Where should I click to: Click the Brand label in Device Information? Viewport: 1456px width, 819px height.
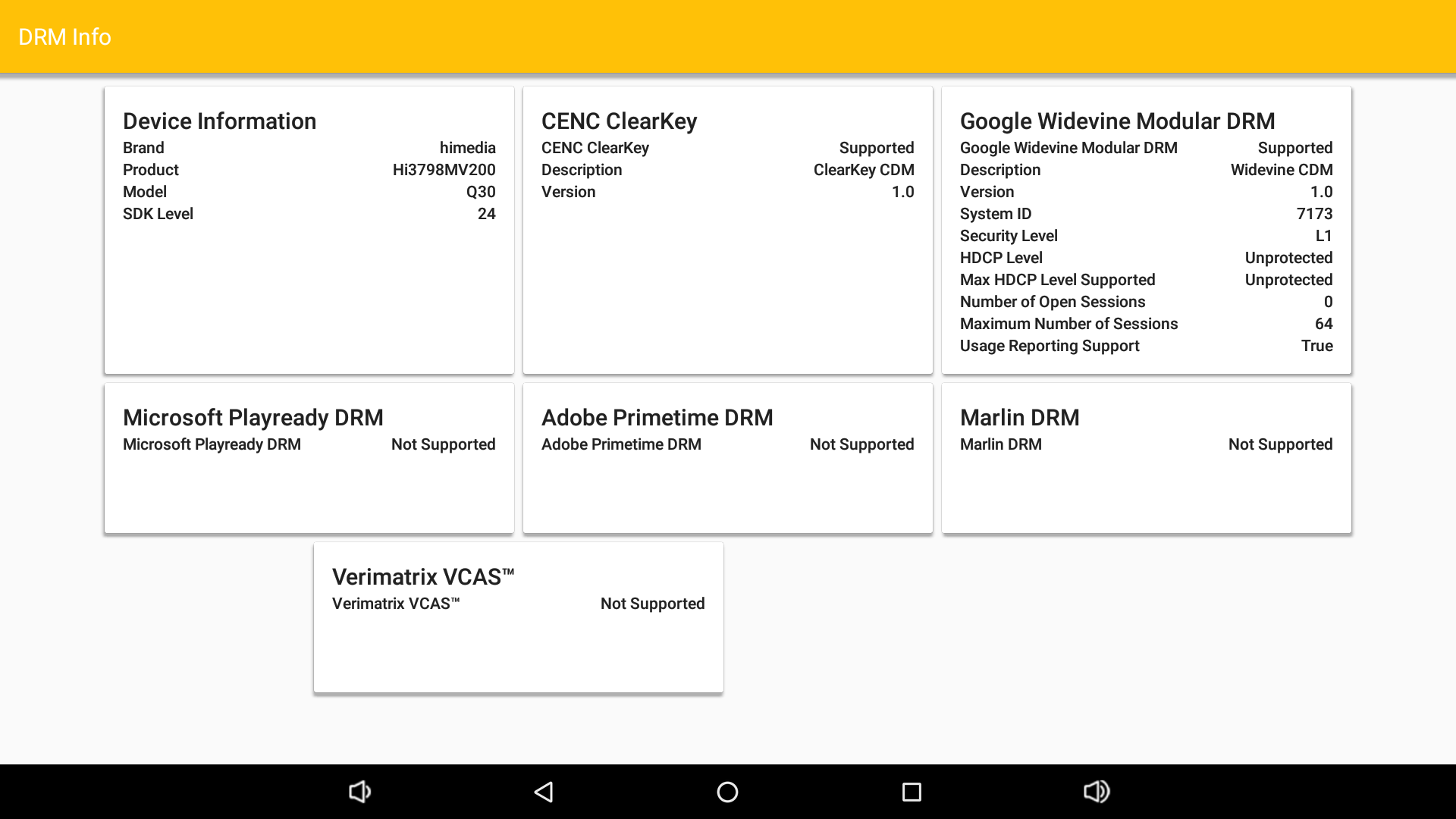click(x=143, y=148)
